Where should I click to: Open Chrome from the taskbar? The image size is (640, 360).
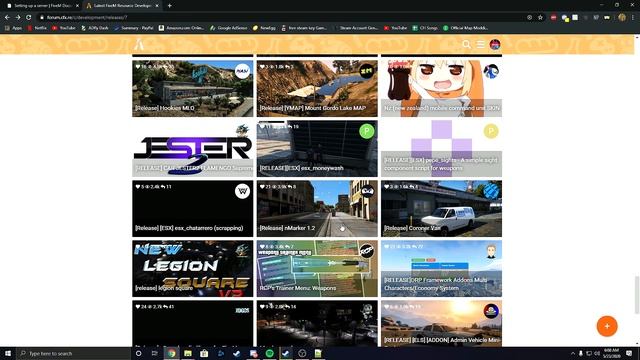[171, 353]
